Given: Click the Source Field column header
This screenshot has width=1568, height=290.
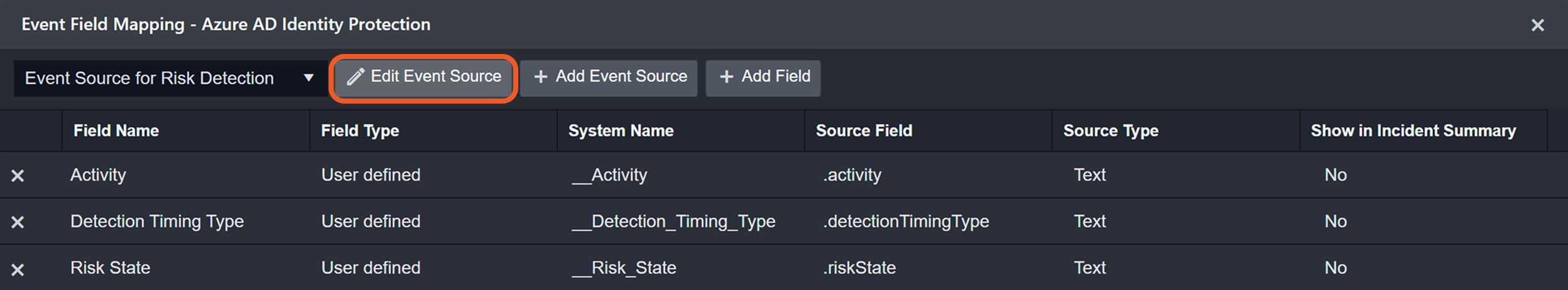Looking at the screenshot, I should (x=864, y=131).
